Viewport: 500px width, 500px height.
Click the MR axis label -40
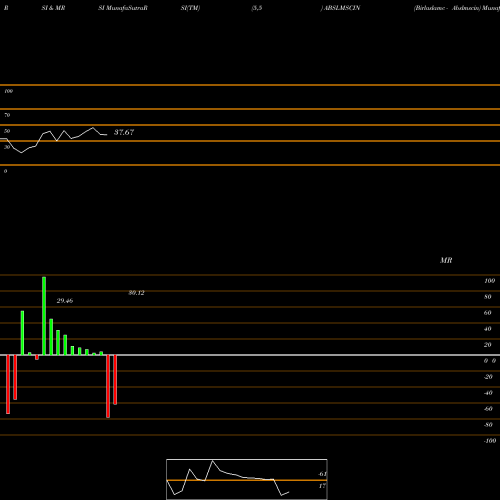click(x=488, y=393)
